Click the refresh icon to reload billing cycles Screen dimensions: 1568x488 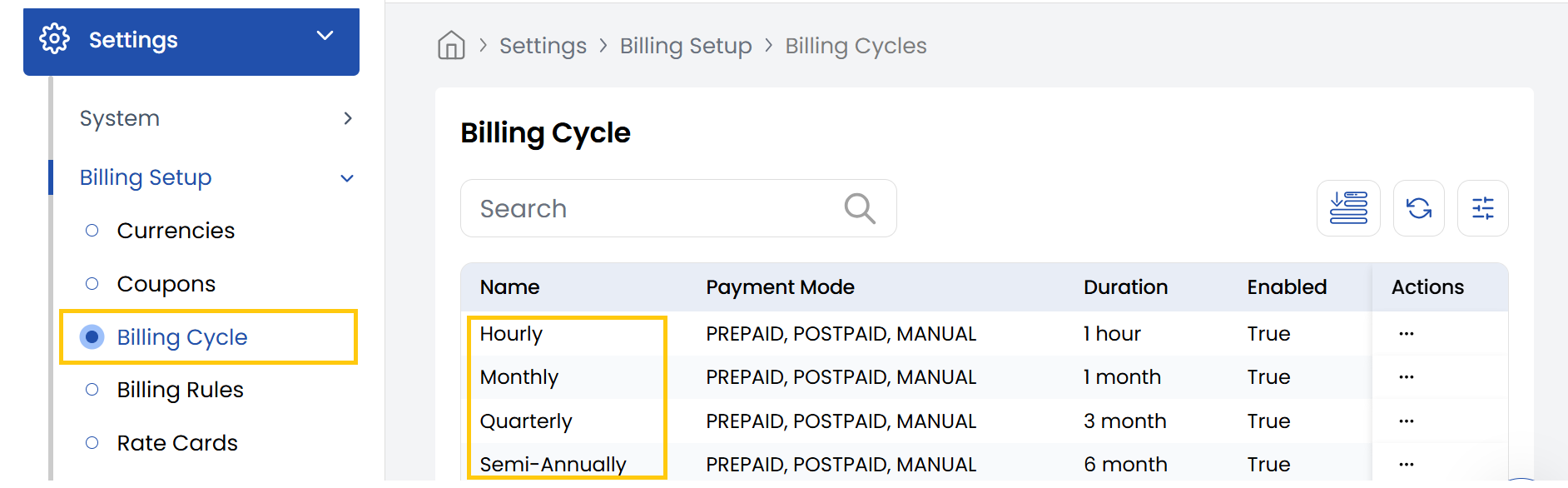(1418, 208)
